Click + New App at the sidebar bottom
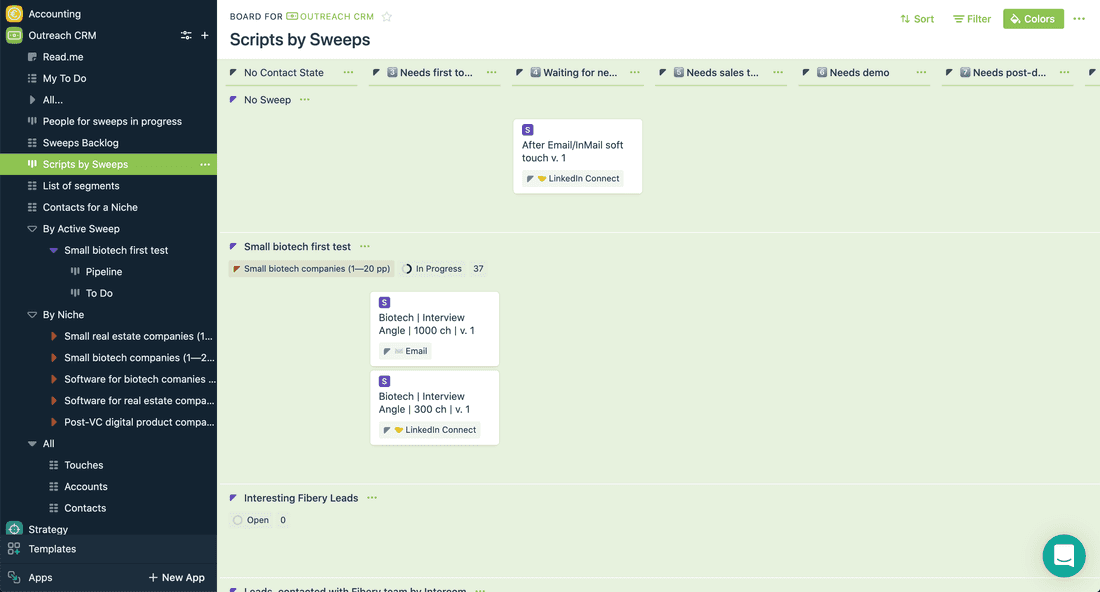This screenshot has width=1100, height=592. click(176, 577)
